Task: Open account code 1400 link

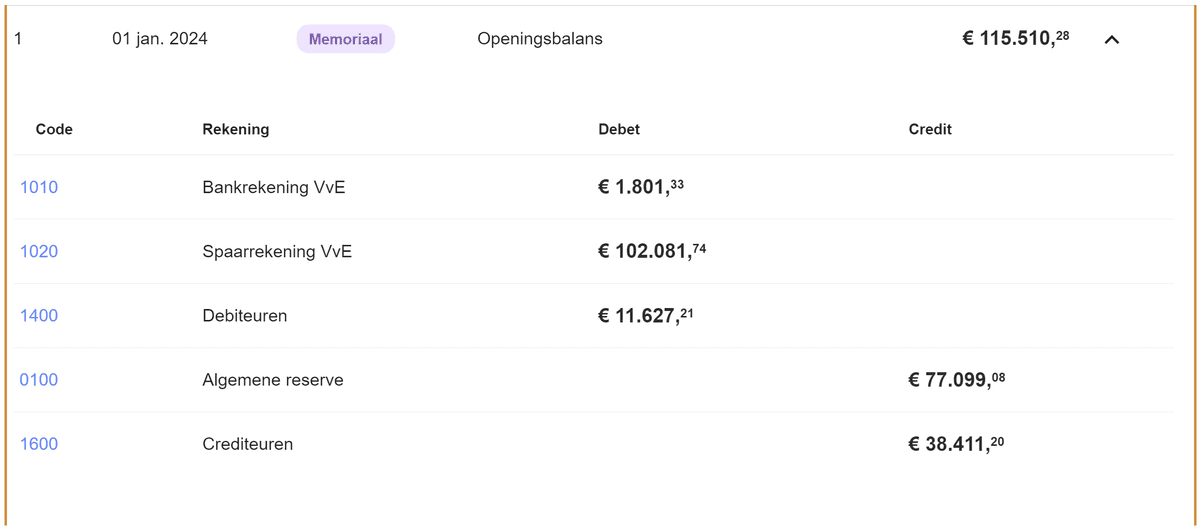Action: tap(39, 315)
